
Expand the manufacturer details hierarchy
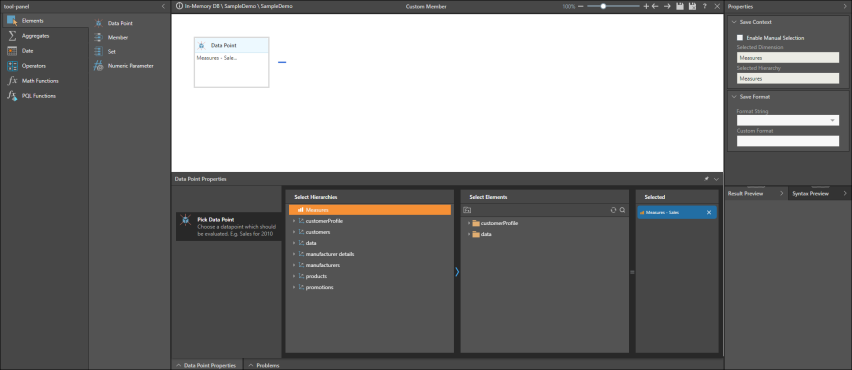point(293,254)
